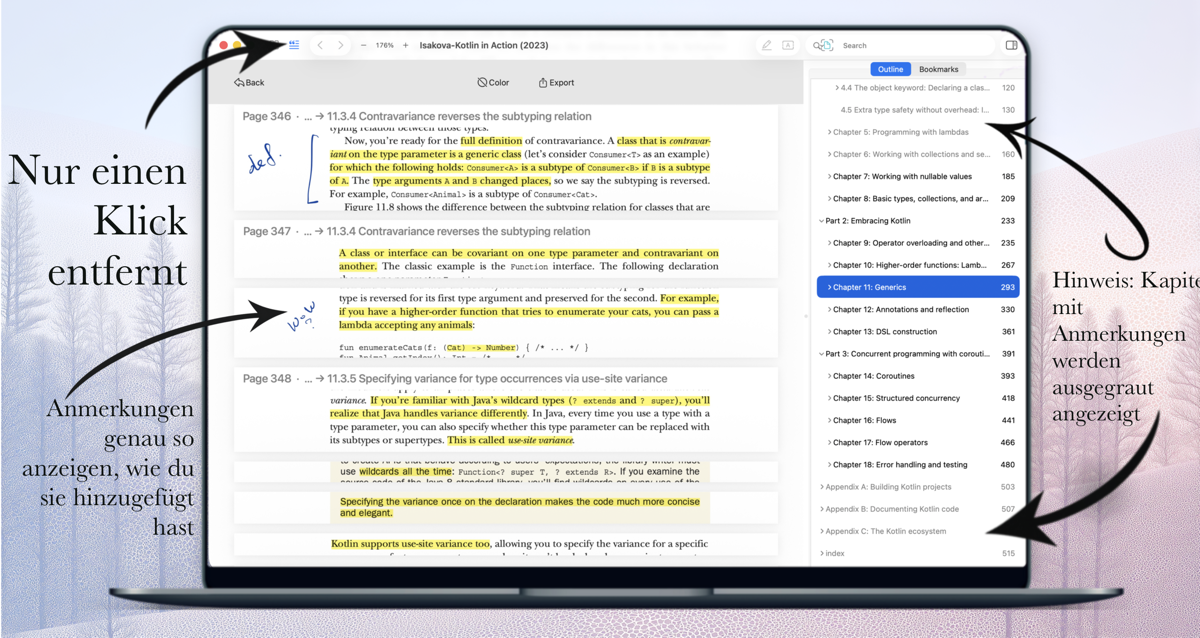Open Chapter 12: Annotations and reflection
This screenshot has height=638, width=1200.
coord(918,309)
